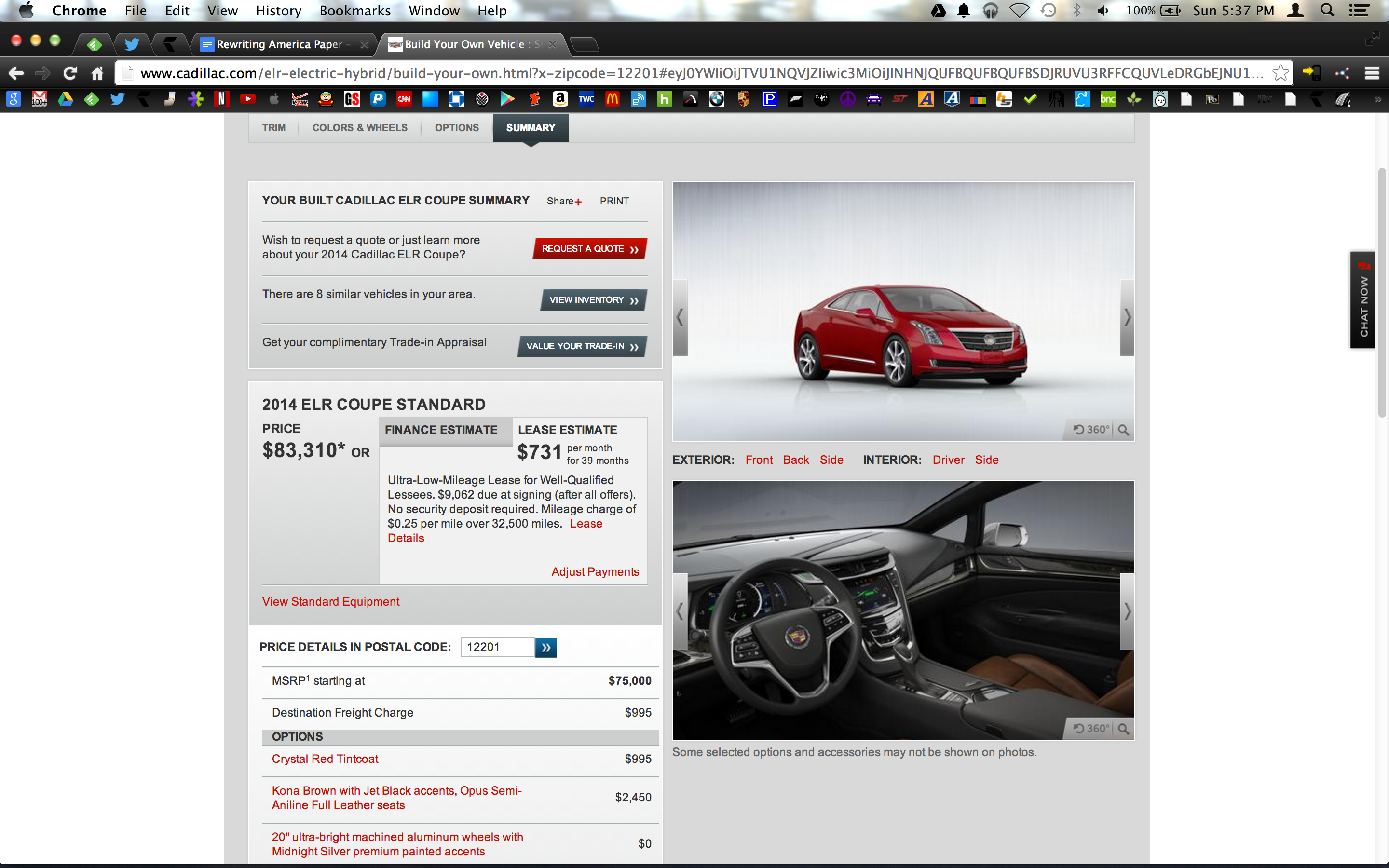Submit postal code with blue arrow button
This screenshot has height=868, width=1389.
pyautogui.click(x=545, y=648)
